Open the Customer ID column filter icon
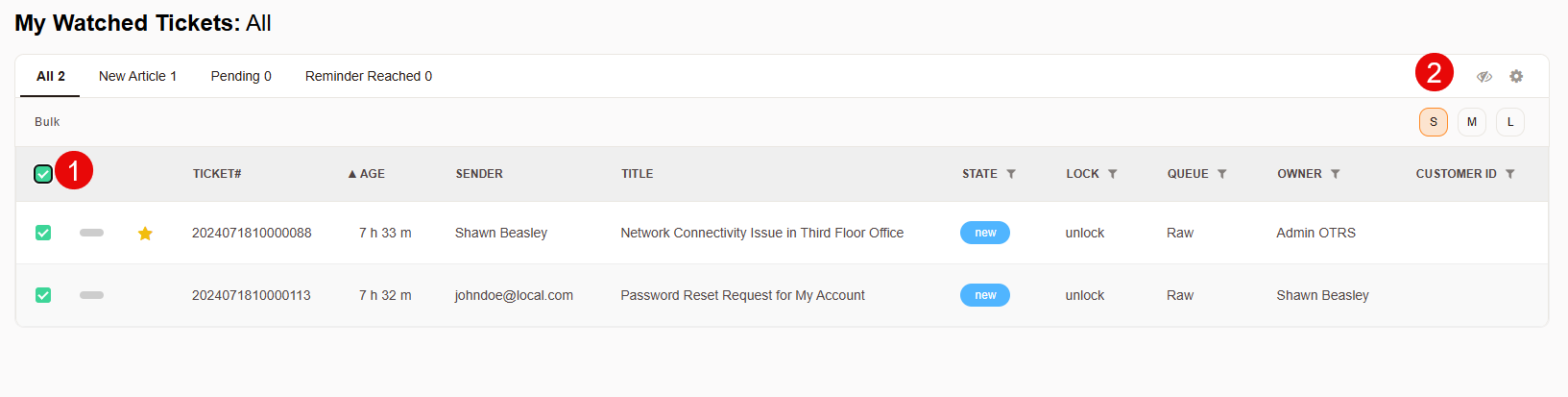 tap(1510, 174)
